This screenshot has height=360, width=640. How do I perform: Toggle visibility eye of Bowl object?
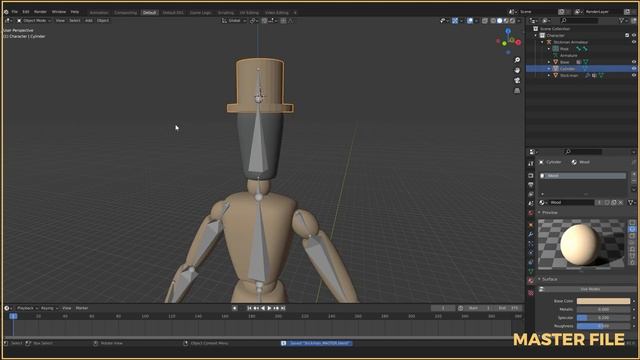(634, 62)
